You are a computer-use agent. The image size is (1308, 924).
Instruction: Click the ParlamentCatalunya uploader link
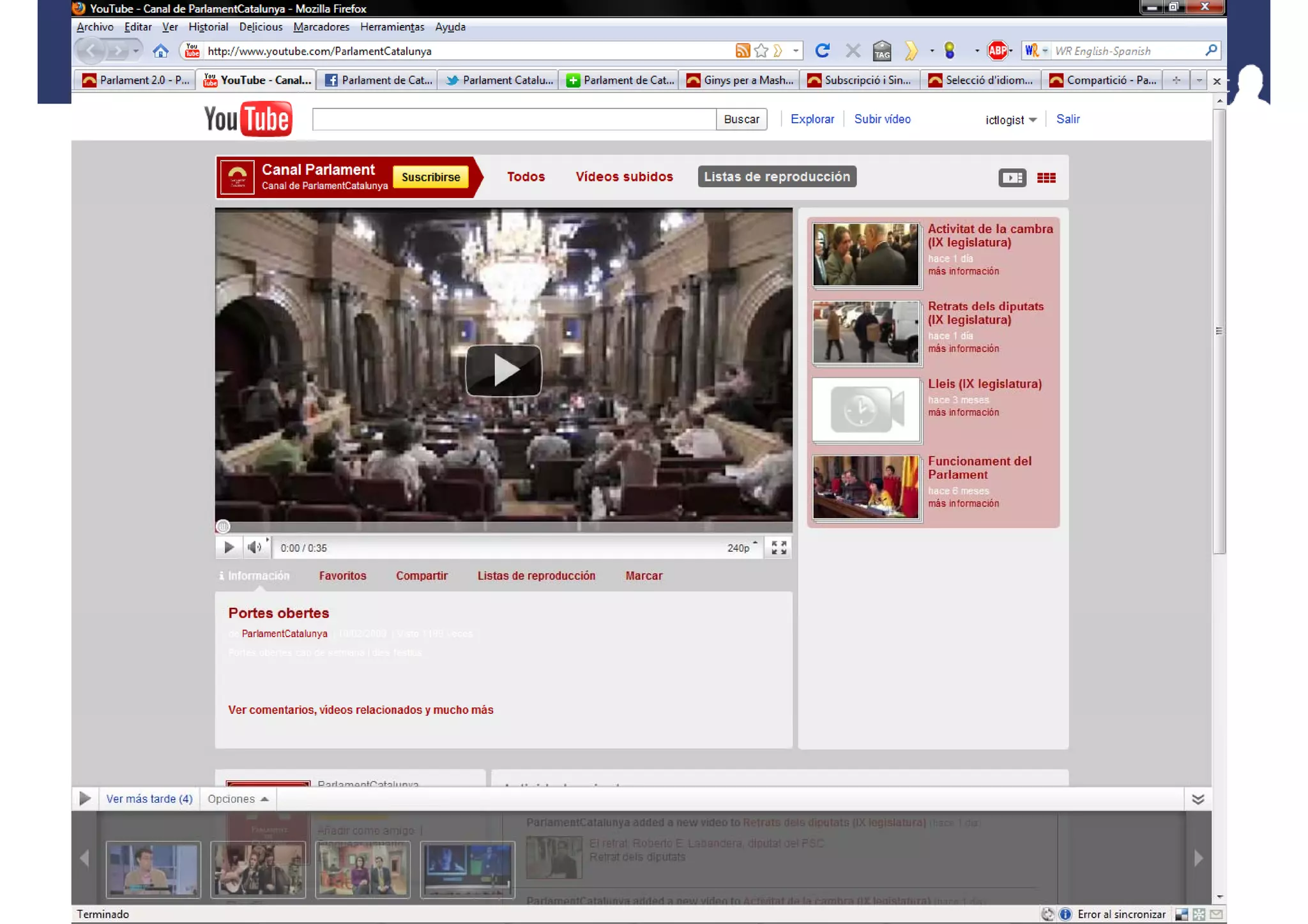click(284, 633)
